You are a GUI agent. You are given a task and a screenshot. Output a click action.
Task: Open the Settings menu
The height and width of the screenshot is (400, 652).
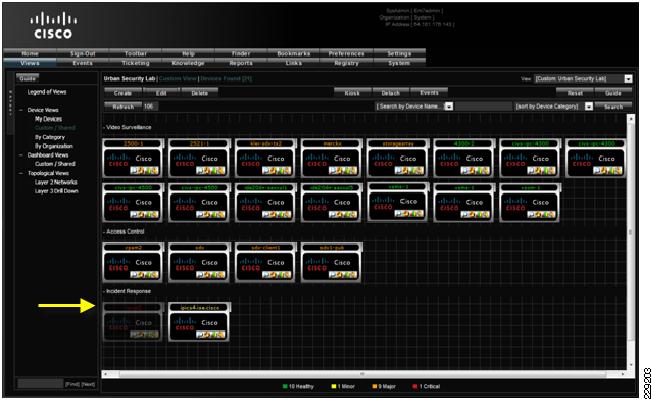[399, 53]
